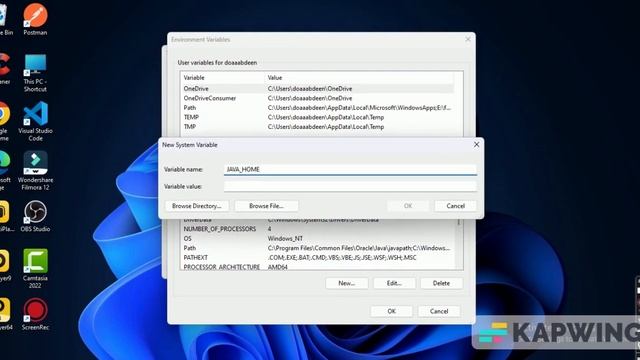Select the TMP user variable row
The height and width of the screenshot is (360, 640).
coord(318,127)
